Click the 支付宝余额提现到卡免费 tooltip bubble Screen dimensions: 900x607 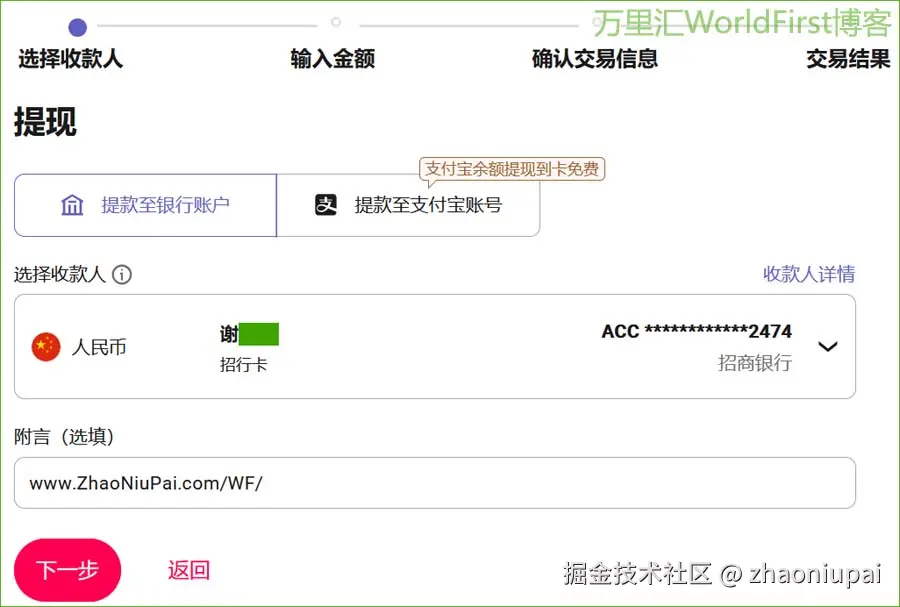pyautogui.click(x=512, y=168)
